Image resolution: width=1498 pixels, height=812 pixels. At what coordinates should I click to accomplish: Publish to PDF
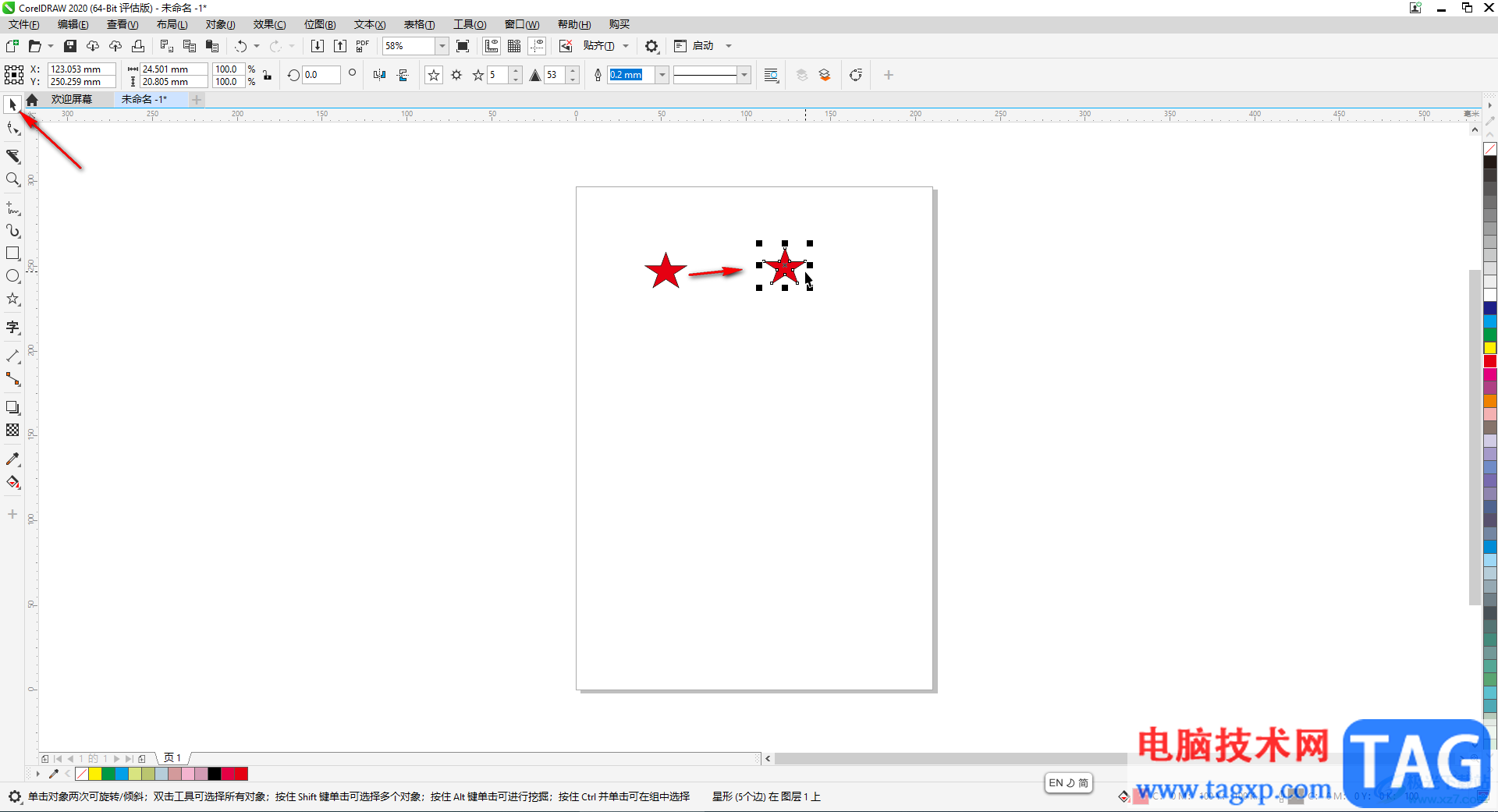coord(363,46)
